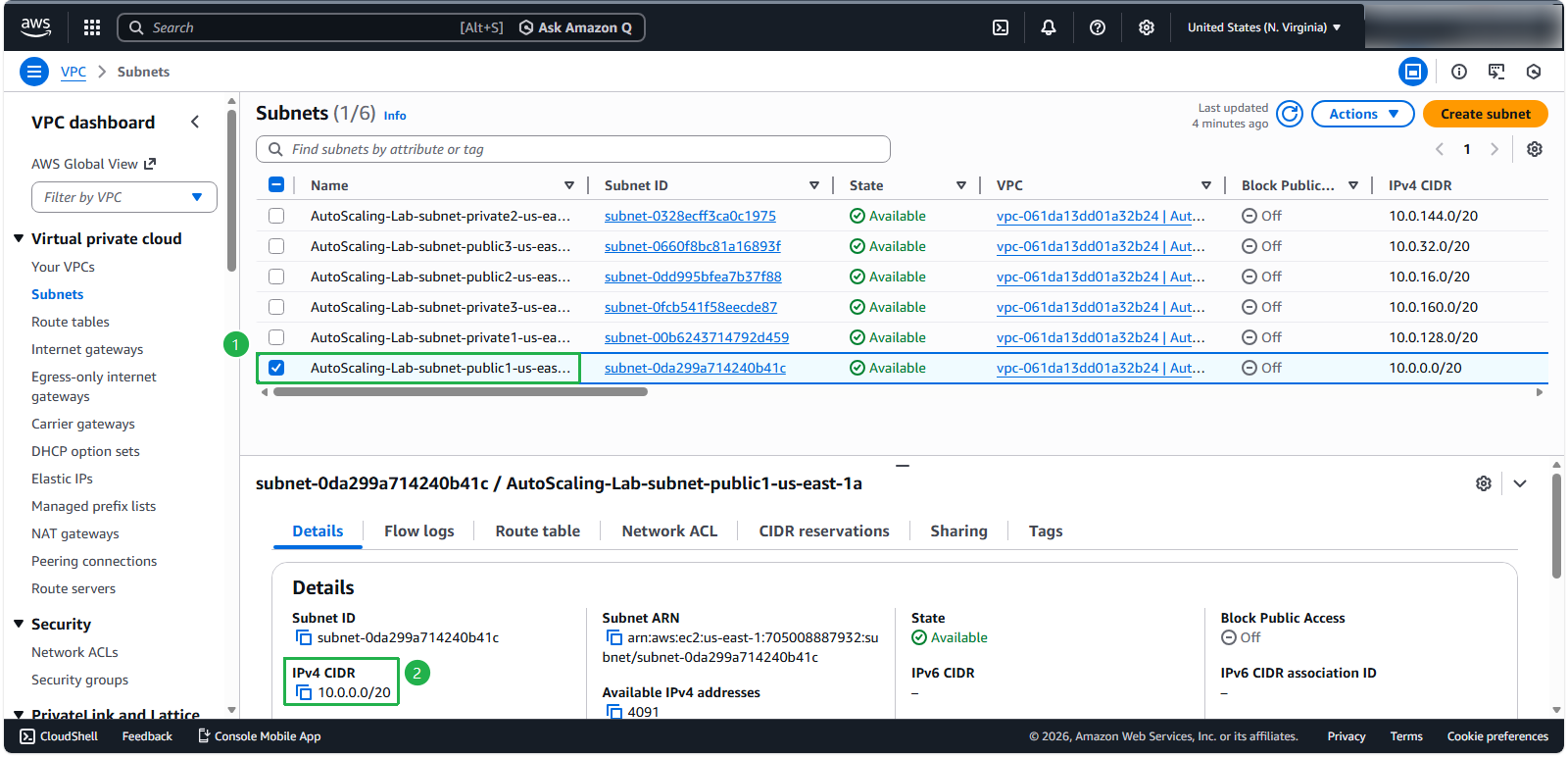The width and height of the screenshot is (1568, 757).
Task: Click the Create subnet button
Action: click(x=1486, y=114)
